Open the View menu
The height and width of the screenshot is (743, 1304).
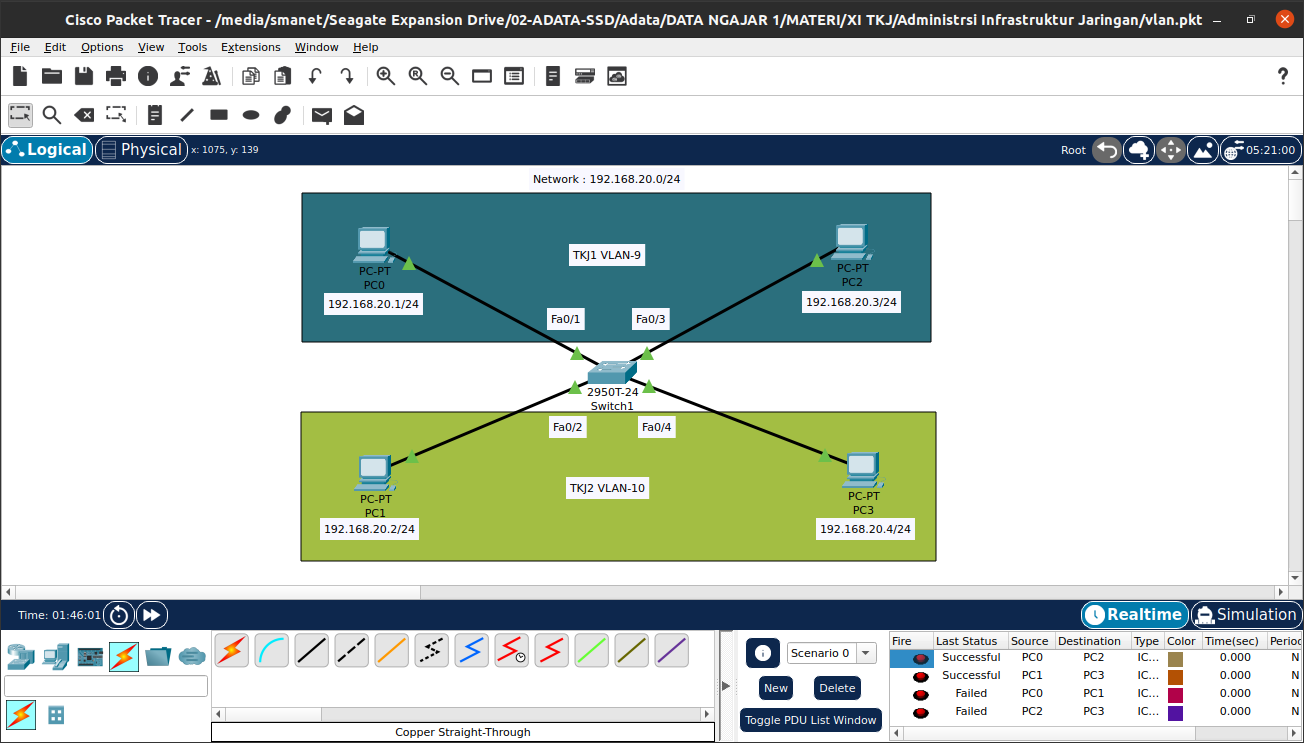coord(151,47)
